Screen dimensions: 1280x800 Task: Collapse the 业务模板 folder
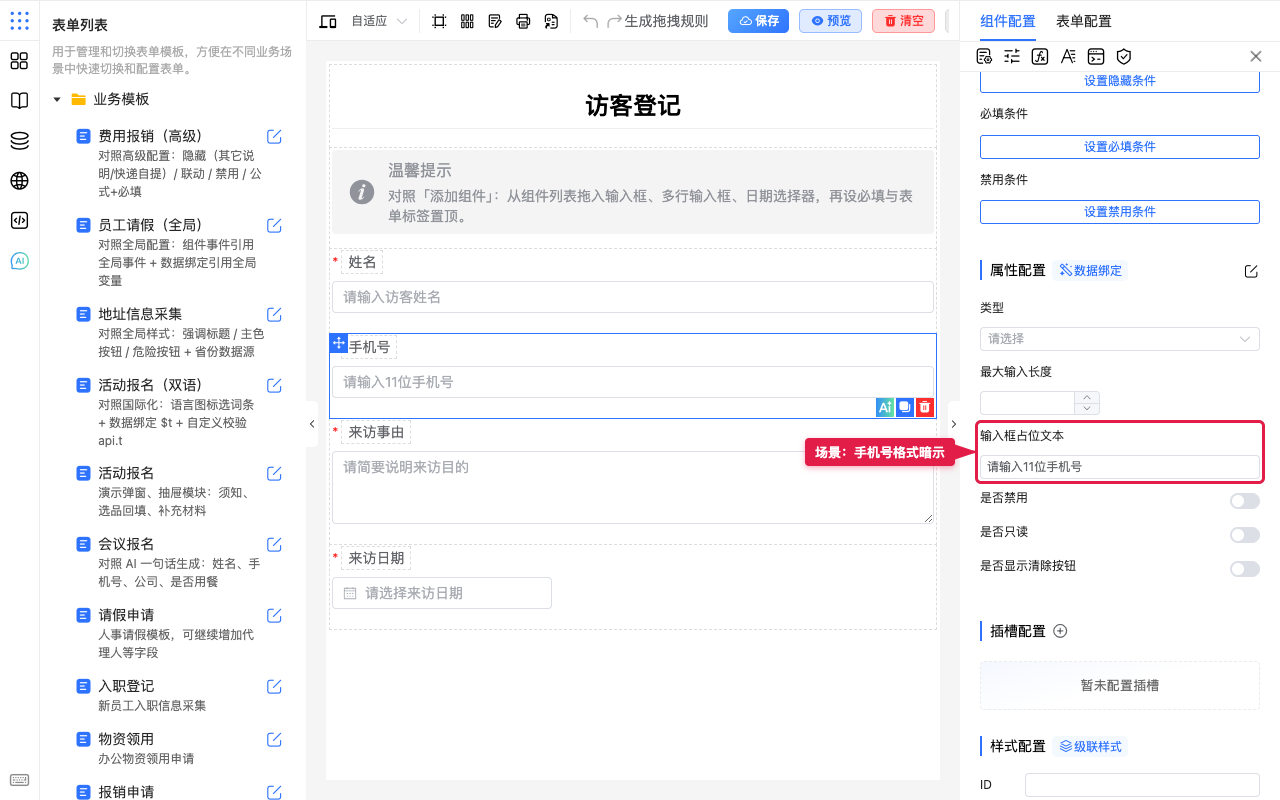click(x=57, y=99)
